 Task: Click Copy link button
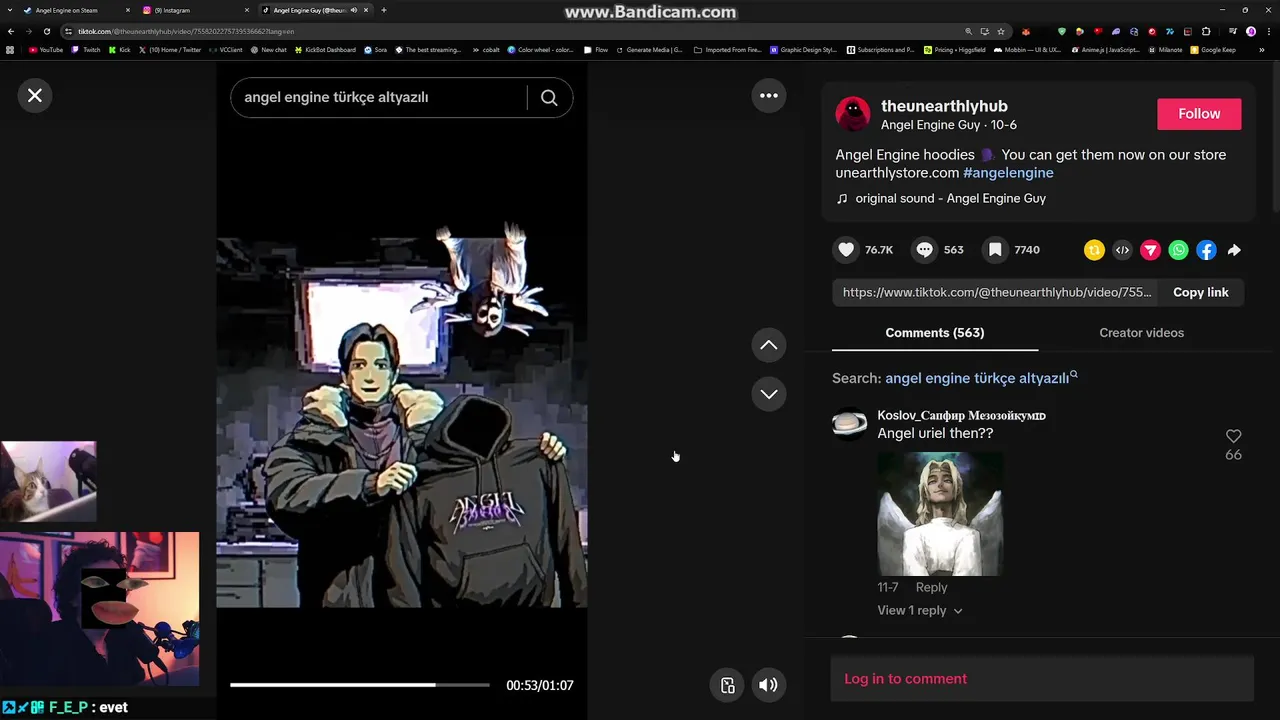coord(1200,292)
